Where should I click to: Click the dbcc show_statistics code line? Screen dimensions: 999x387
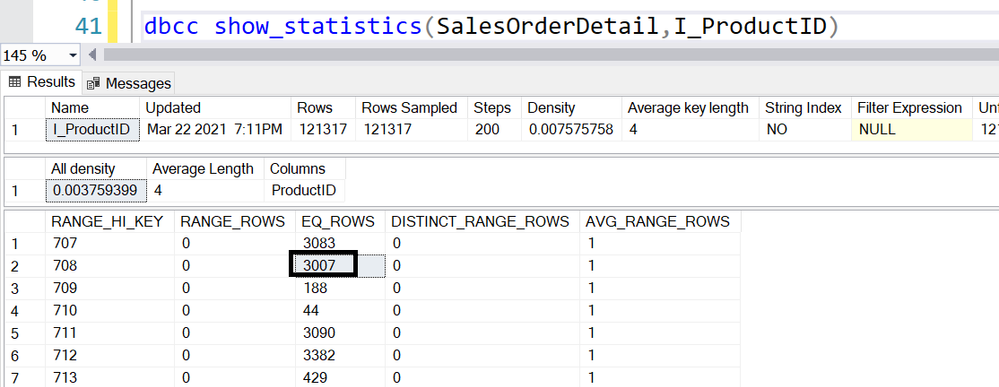492,26
